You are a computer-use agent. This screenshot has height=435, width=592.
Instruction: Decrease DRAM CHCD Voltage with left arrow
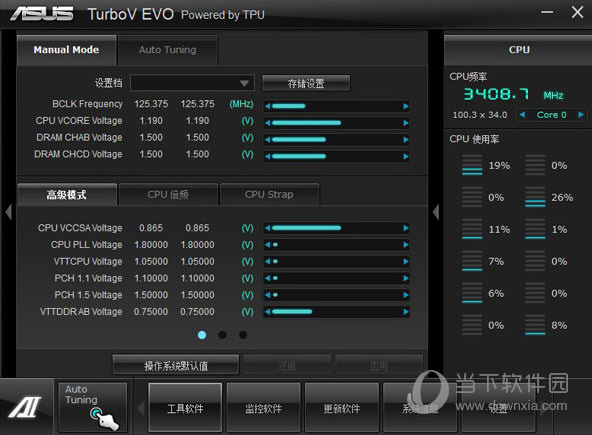[x=267, y=156]
